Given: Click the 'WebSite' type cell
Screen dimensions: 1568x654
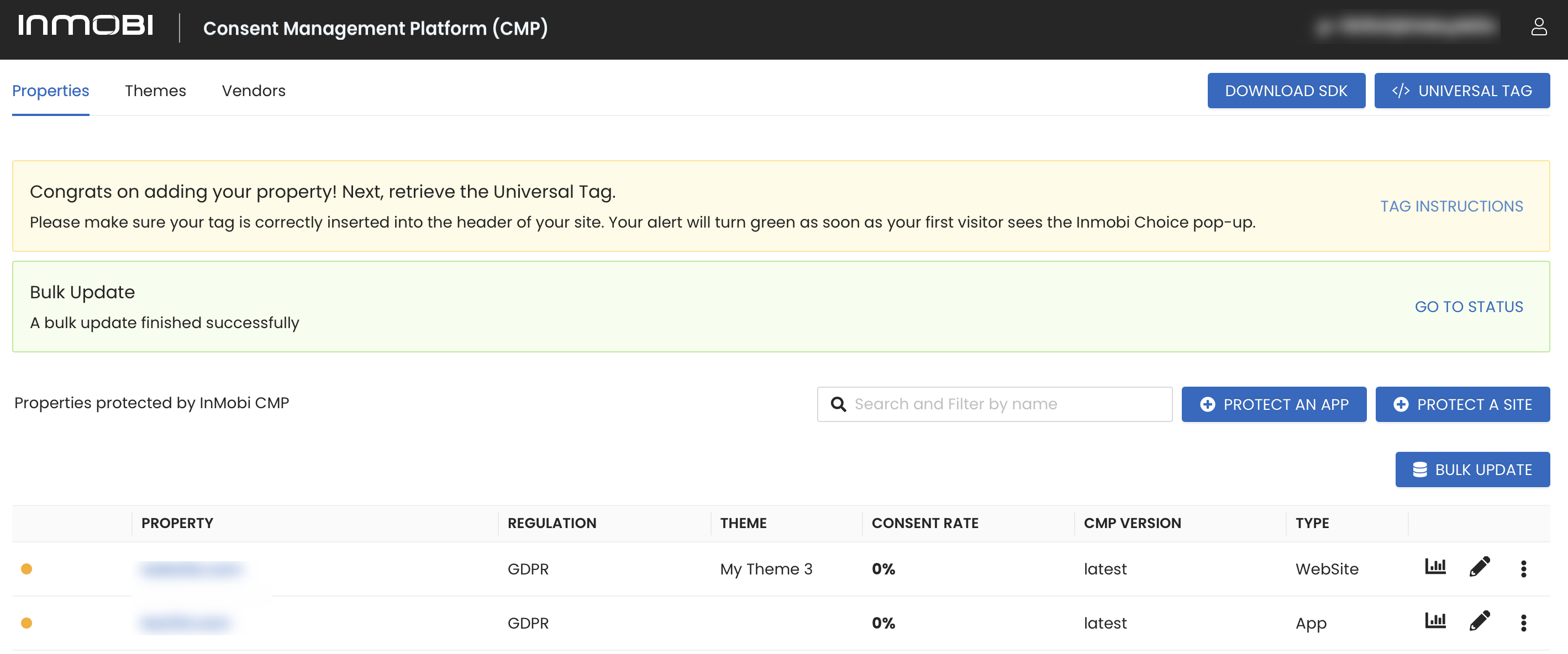Looking at the screenshot, I should tap(1327, 569).
